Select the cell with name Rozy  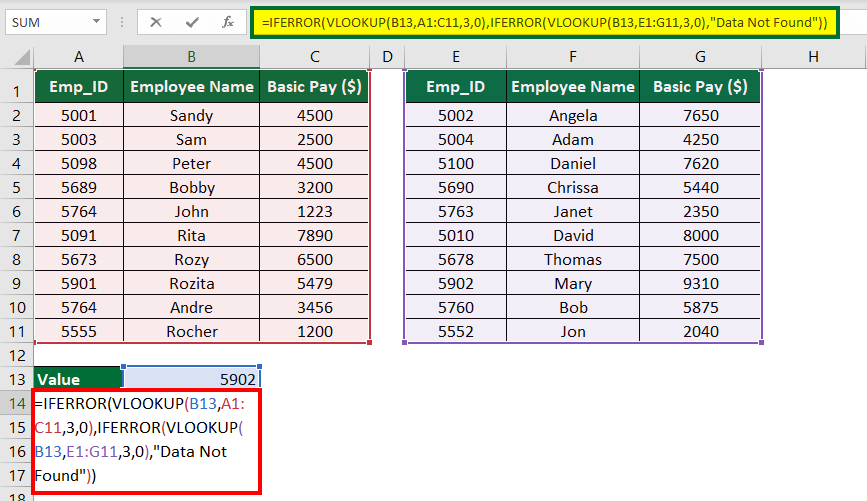pyautogui.click(x=191, y=259)
